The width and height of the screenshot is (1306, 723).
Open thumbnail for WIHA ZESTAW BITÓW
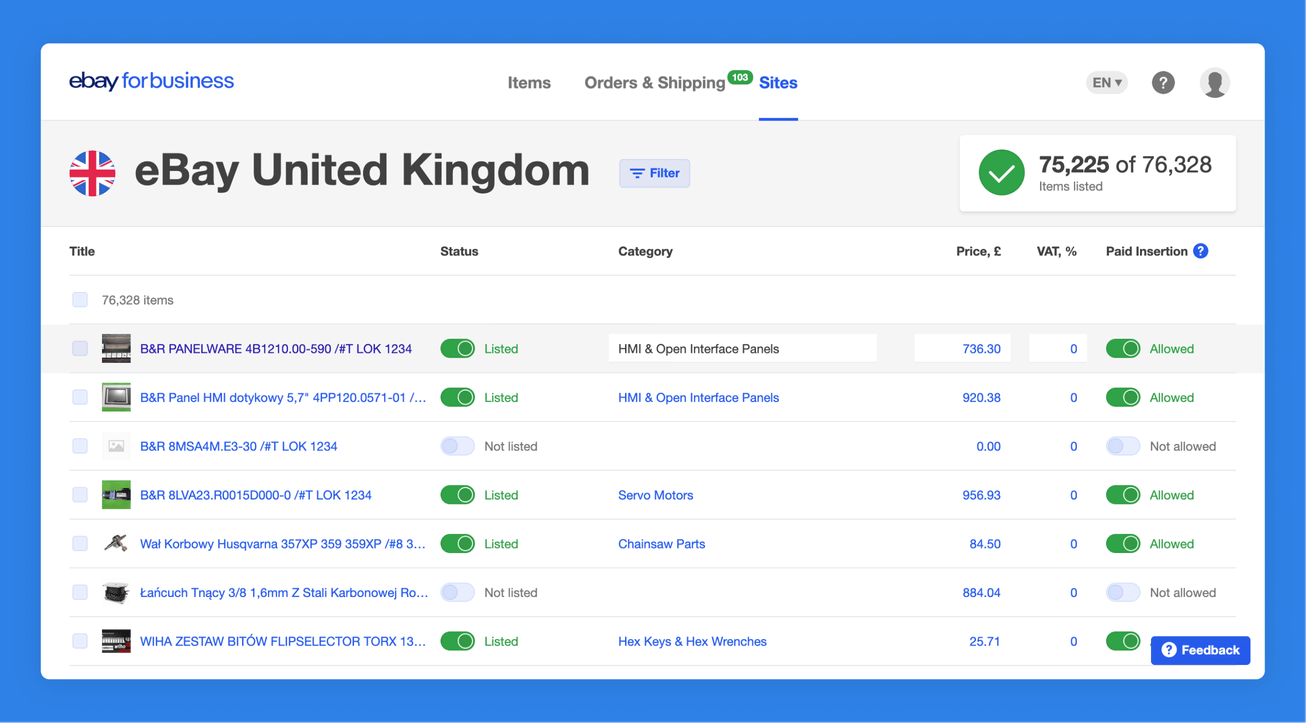click(116, 641)
